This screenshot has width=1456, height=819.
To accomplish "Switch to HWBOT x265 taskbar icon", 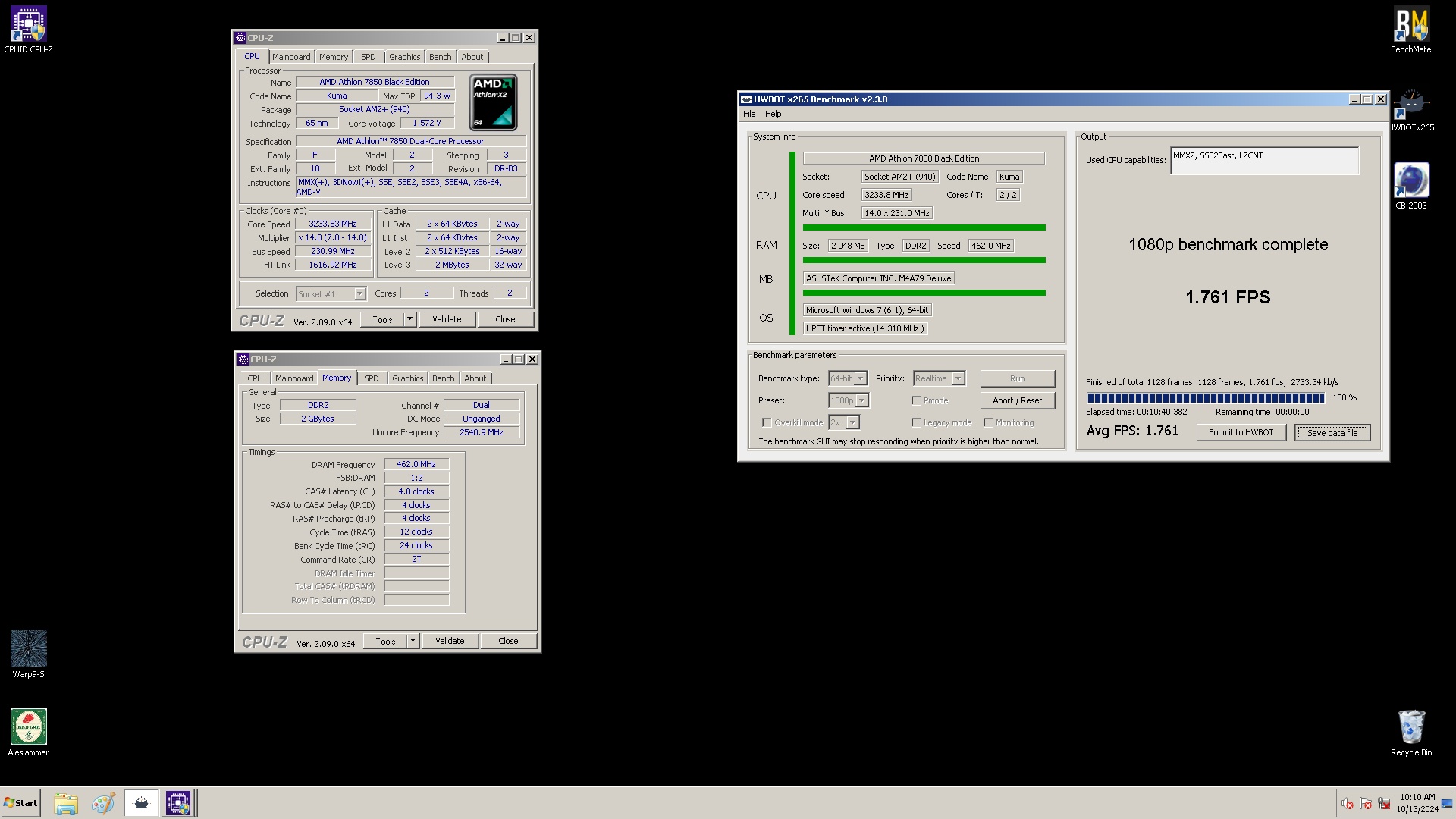I will pyautogui.click(x=141, y=803).
